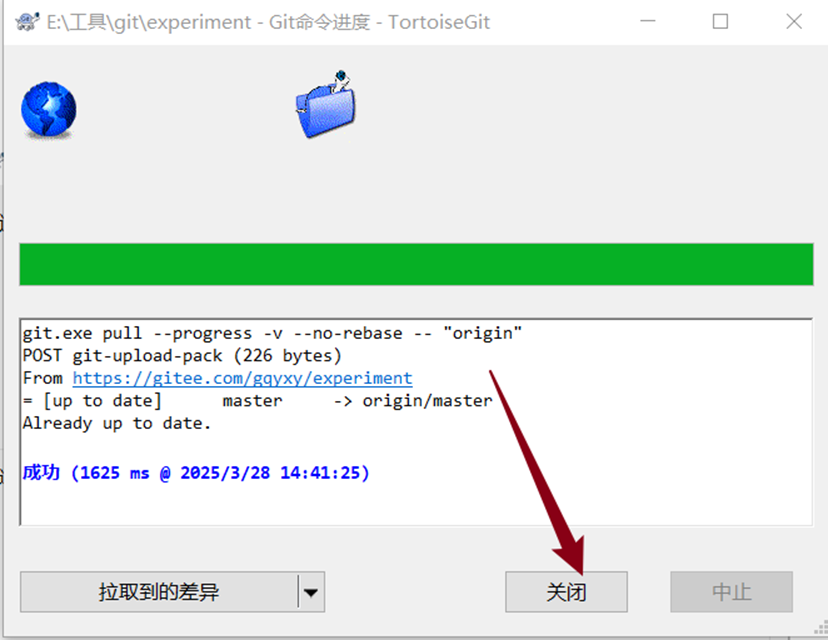Click the TortoiseGit turtle icon in title bar
Viewport: 828px width, 640px height.
[x=27, y=22]
